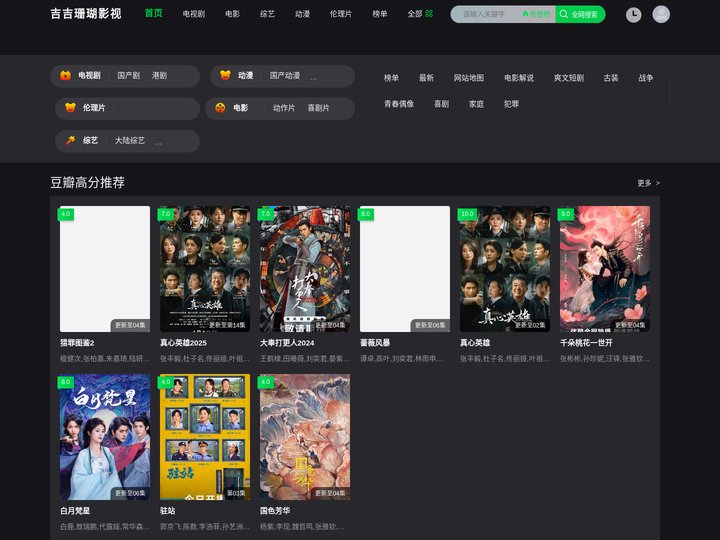Open the 榜单 nav item in top bar

click(379, 14)
